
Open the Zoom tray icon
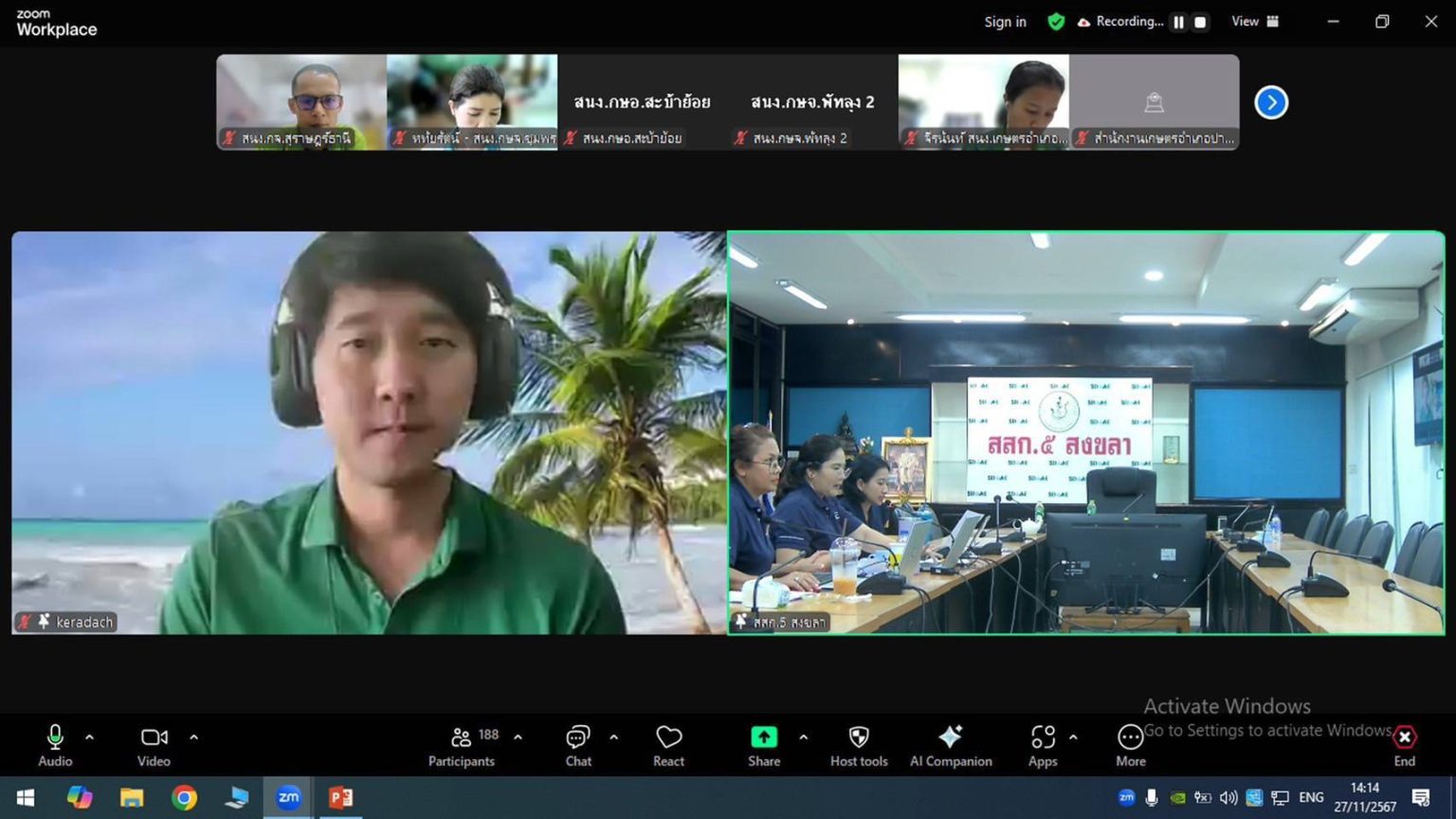coord(1126,798)
